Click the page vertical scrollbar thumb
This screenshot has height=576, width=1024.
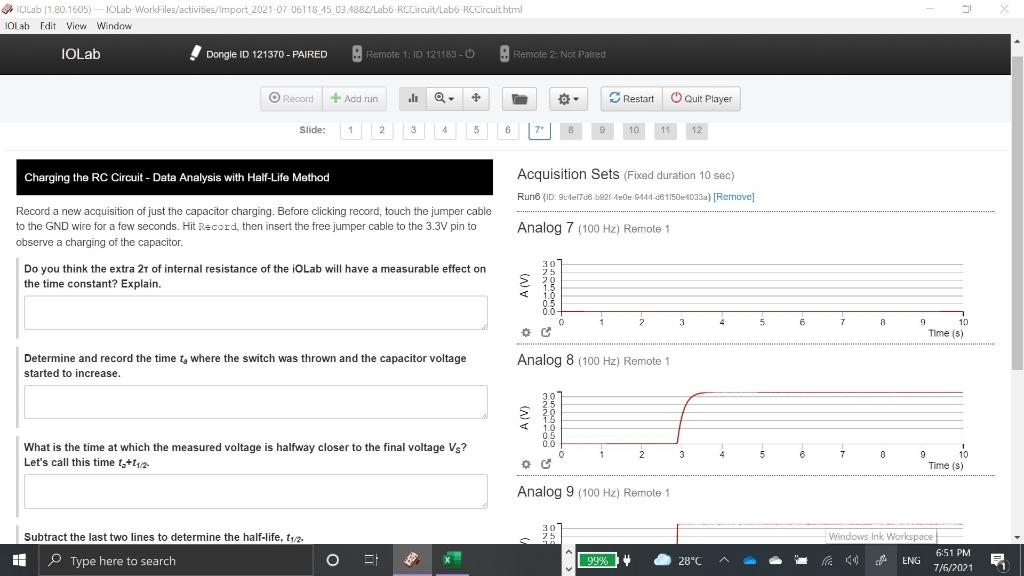tap(1017, 213)
